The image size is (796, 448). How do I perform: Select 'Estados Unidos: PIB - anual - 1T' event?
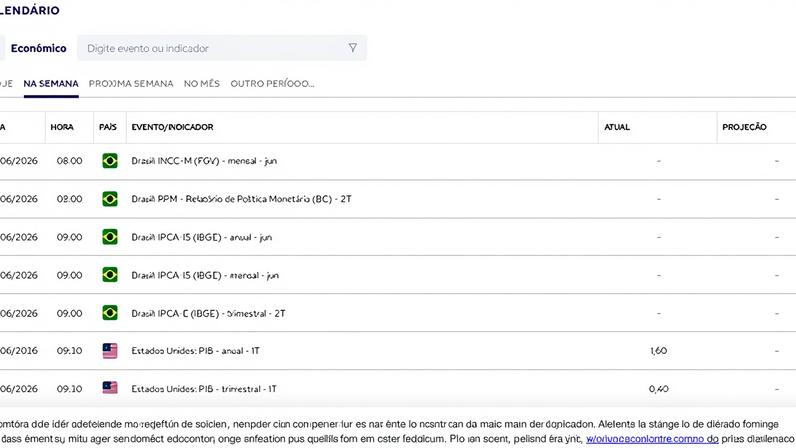click(195, 351)
